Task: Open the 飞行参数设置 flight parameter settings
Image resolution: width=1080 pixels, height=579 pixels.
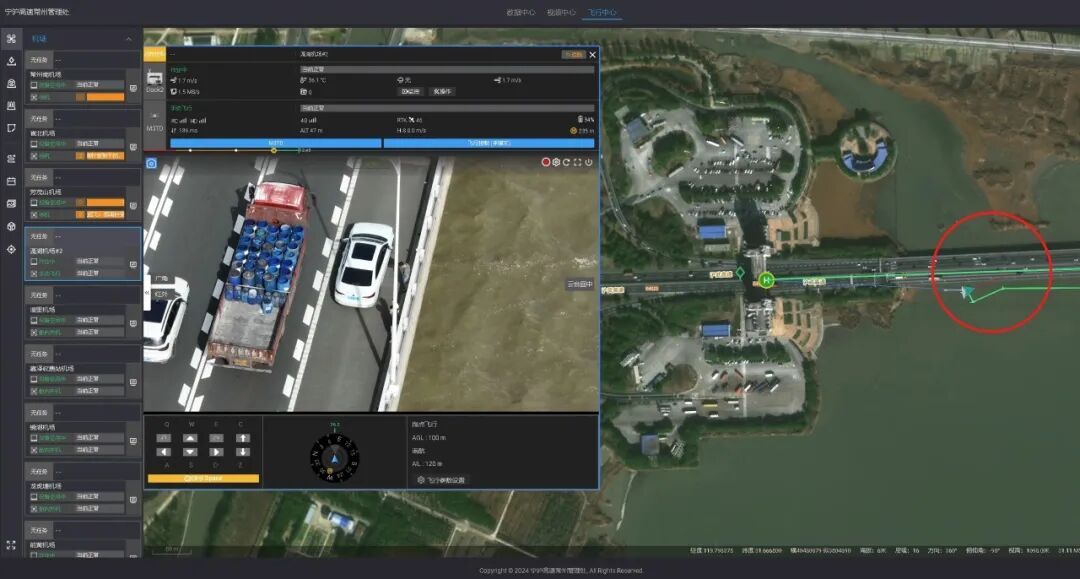Action: click(441, 480)
